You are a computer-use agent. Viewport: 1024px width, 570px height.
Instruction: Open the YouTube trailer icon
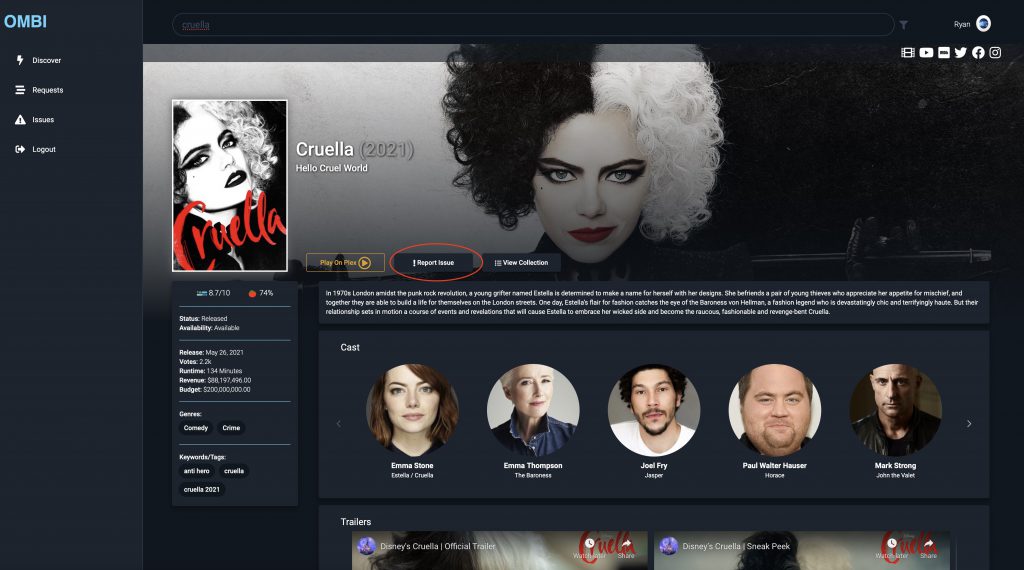[x=926, y=52]
